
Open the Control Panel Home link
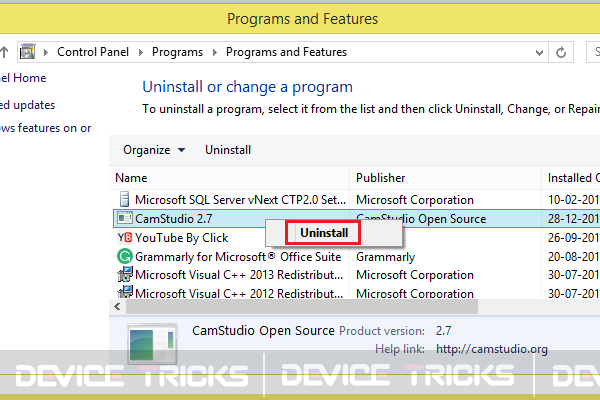click(x=23, y=78)
